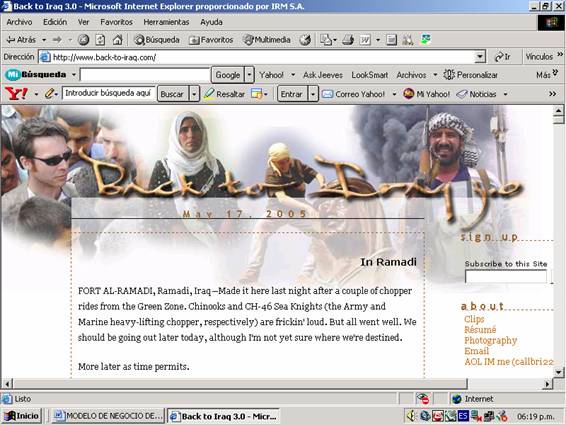
Task: Open the Favoritos menu in menu bar
Action: pos(116,22)
